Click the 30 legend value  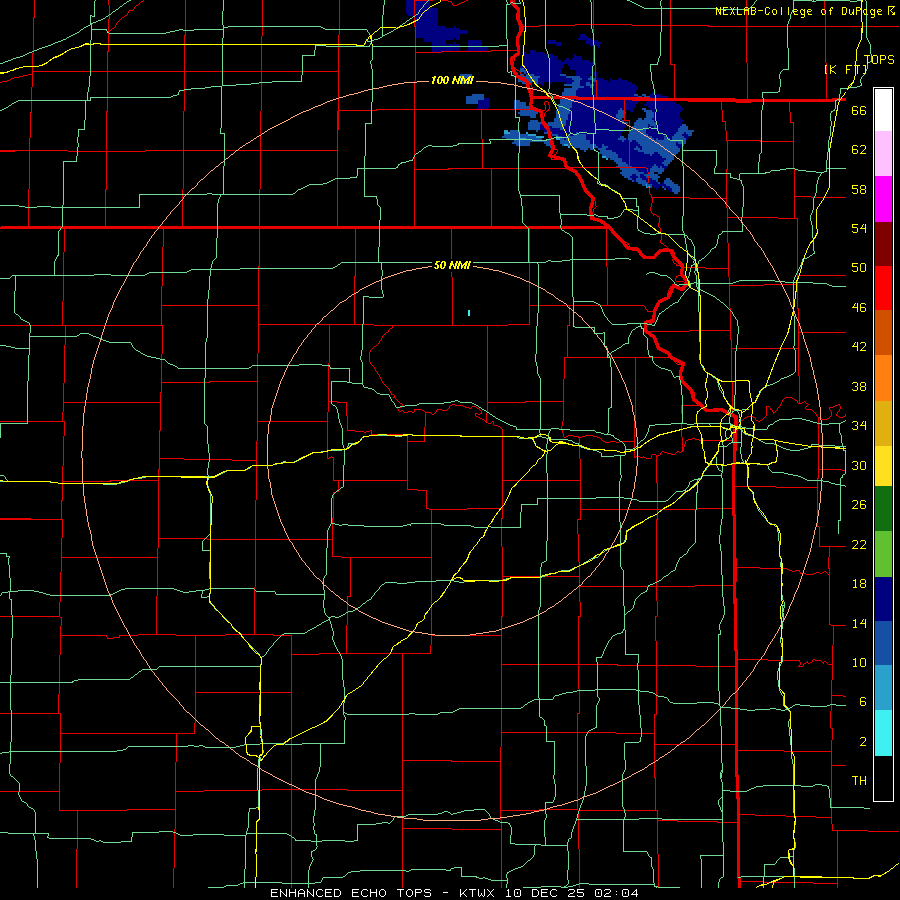(859, 465)
